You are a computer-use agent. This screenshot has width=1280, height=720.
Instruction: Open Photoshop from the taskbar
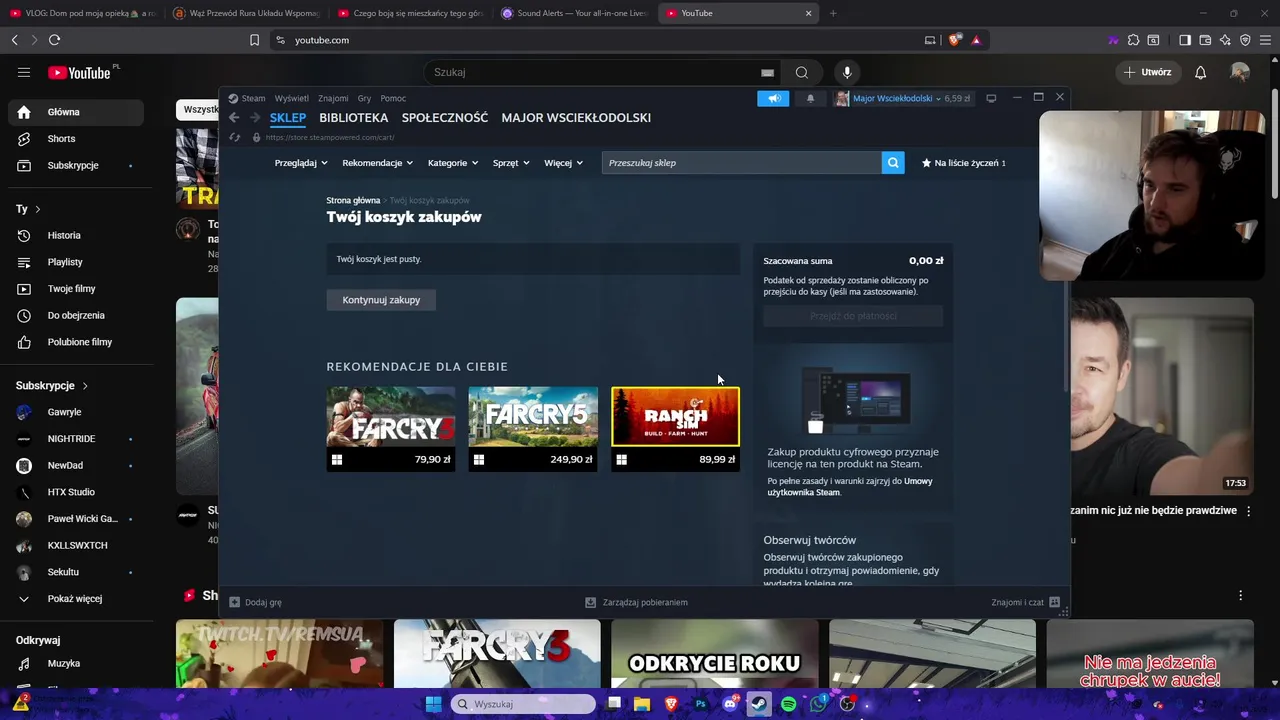click(701, 704)
